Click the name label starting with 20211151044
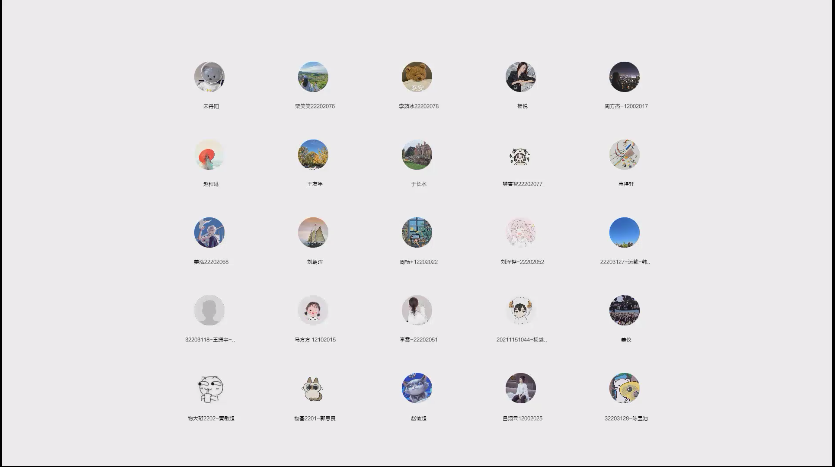Image resolution: width=835 pixels, height=467 pixels. 521,340
